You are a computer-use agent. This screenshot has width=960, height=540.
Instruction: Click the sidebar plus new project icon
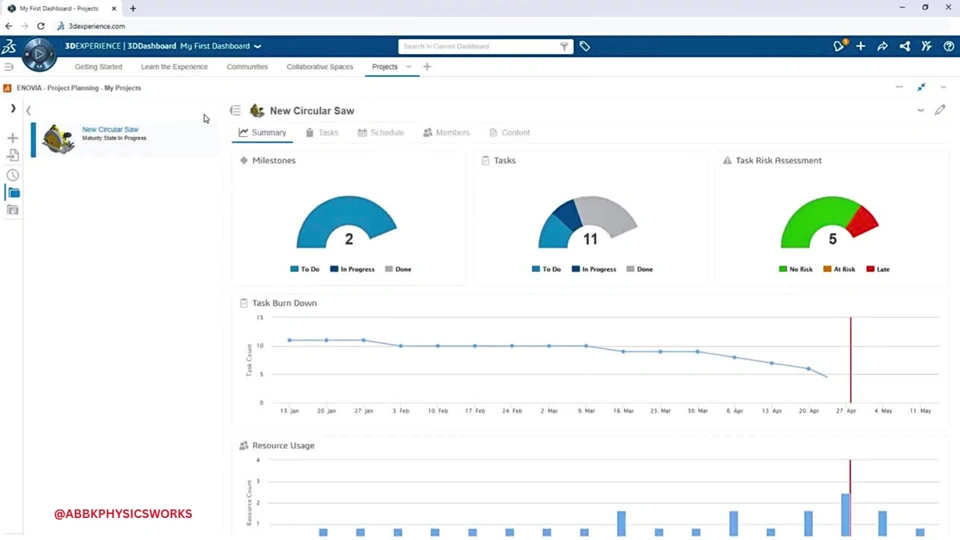pos(13,138)
